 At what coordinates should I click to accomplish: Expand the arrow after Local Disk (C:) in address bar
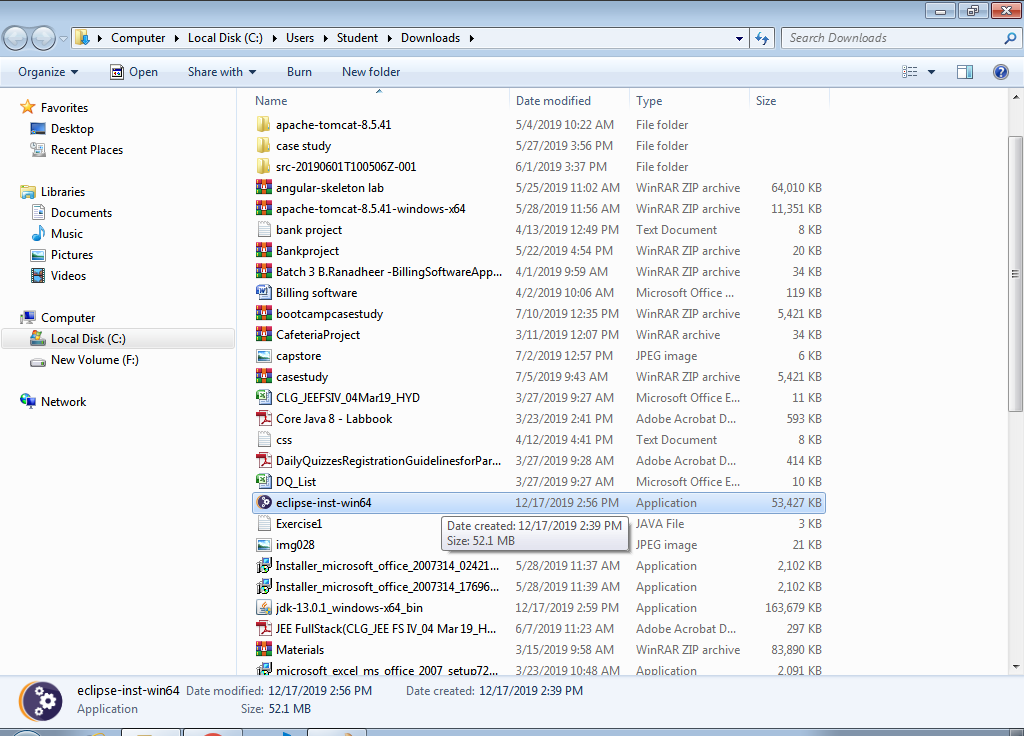(274, 39)
